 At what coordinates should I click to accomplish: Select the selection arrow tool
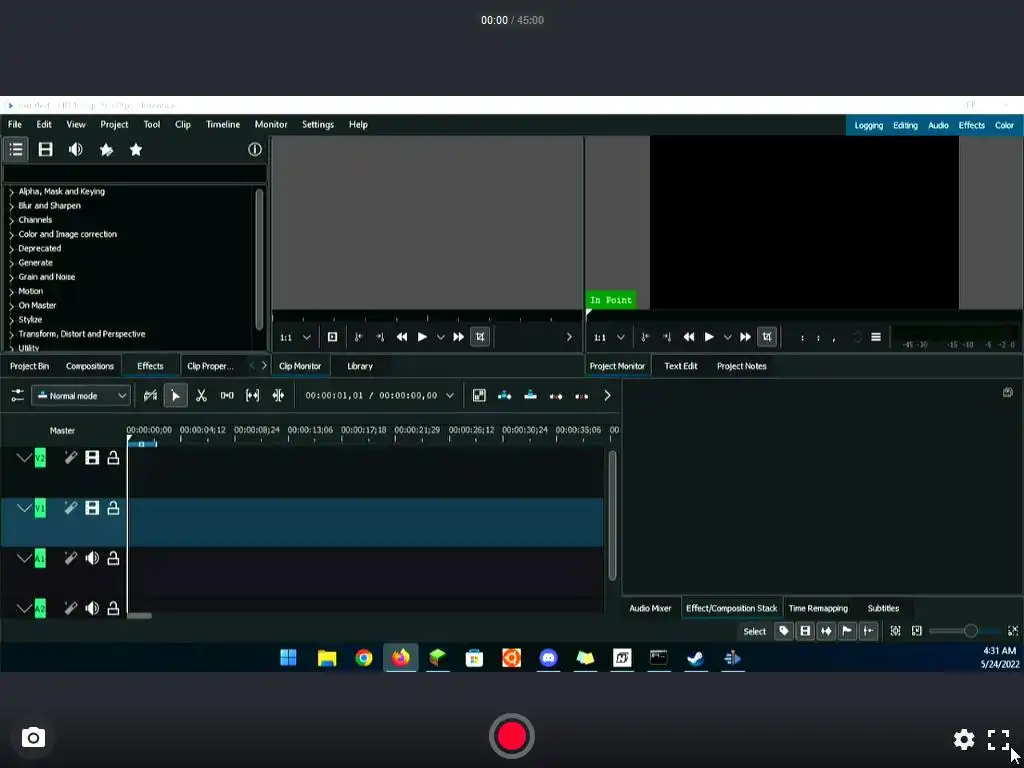tap(175, 396)
